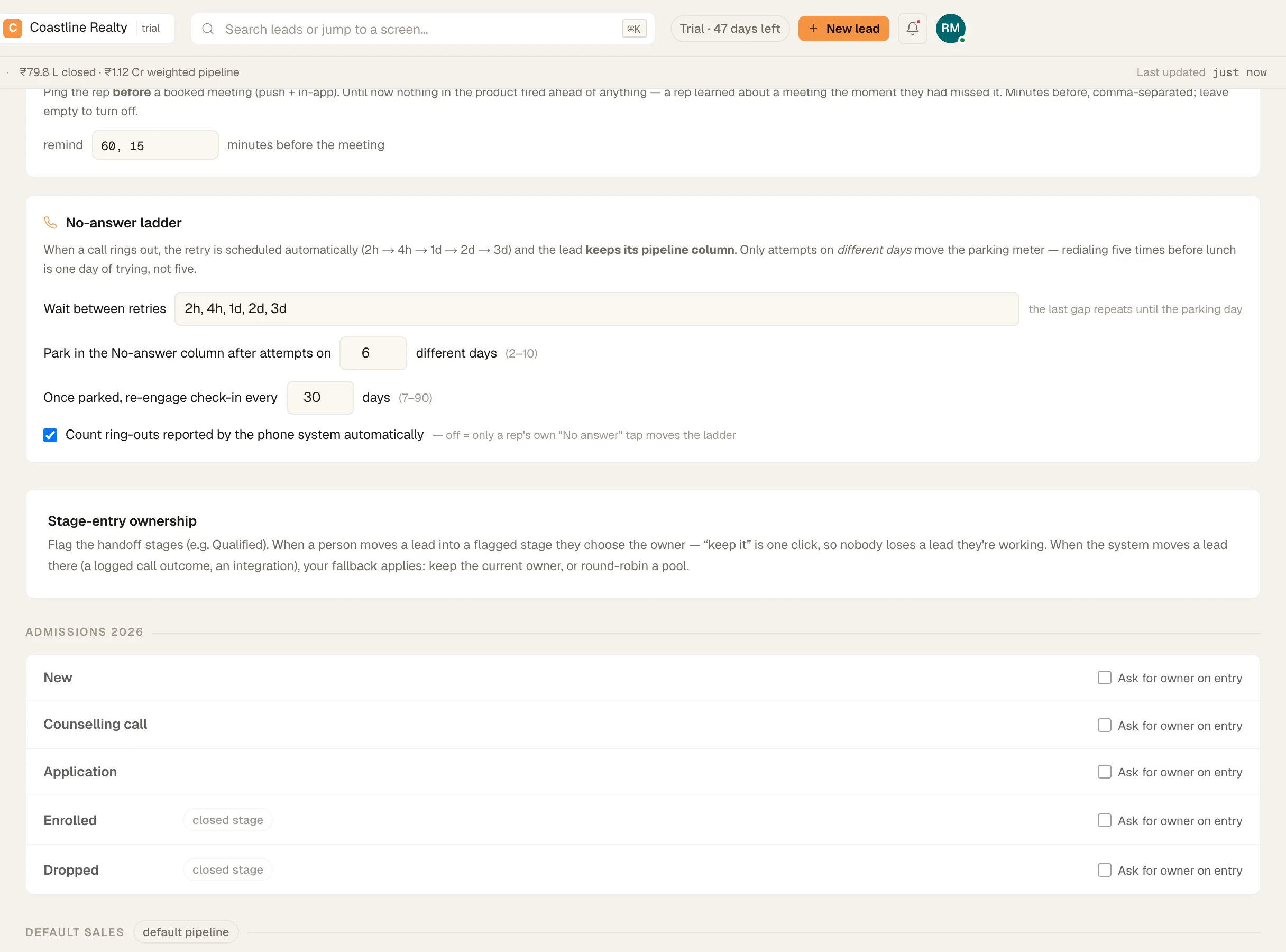Click the Trial 47 days left pill

729,28
